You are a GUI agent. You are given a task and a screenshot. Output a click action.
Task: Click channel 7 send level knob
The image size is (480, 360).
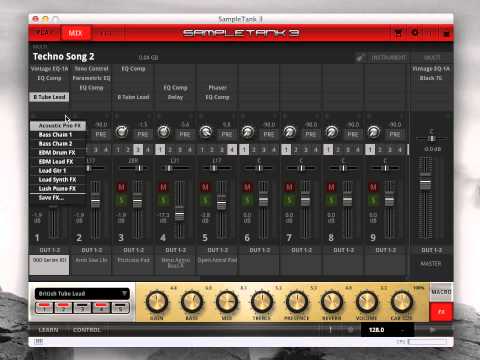(x=290, y=132)
